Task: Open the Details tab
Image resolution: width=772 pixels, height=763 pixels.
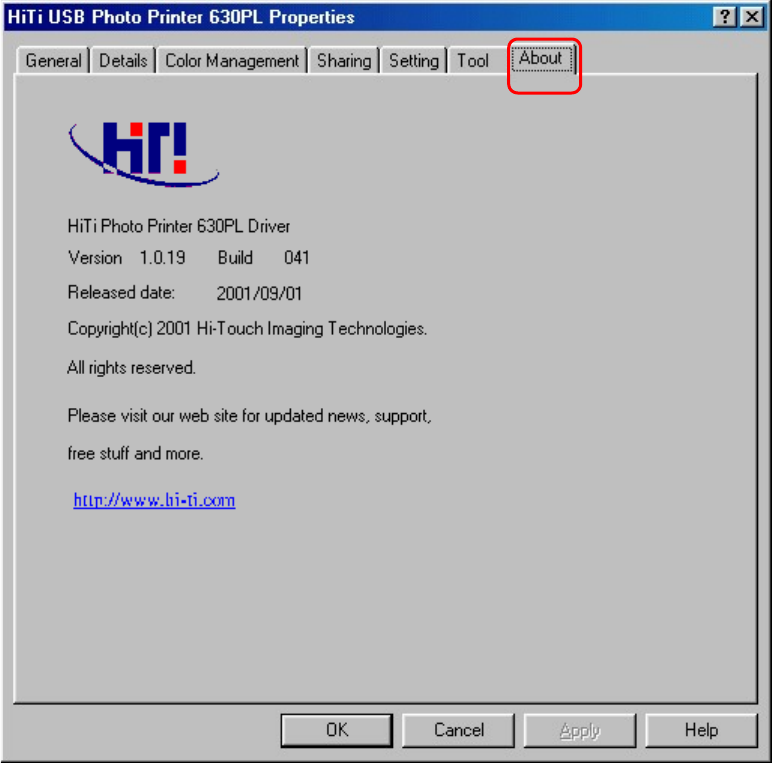Action: click(123, 61)
